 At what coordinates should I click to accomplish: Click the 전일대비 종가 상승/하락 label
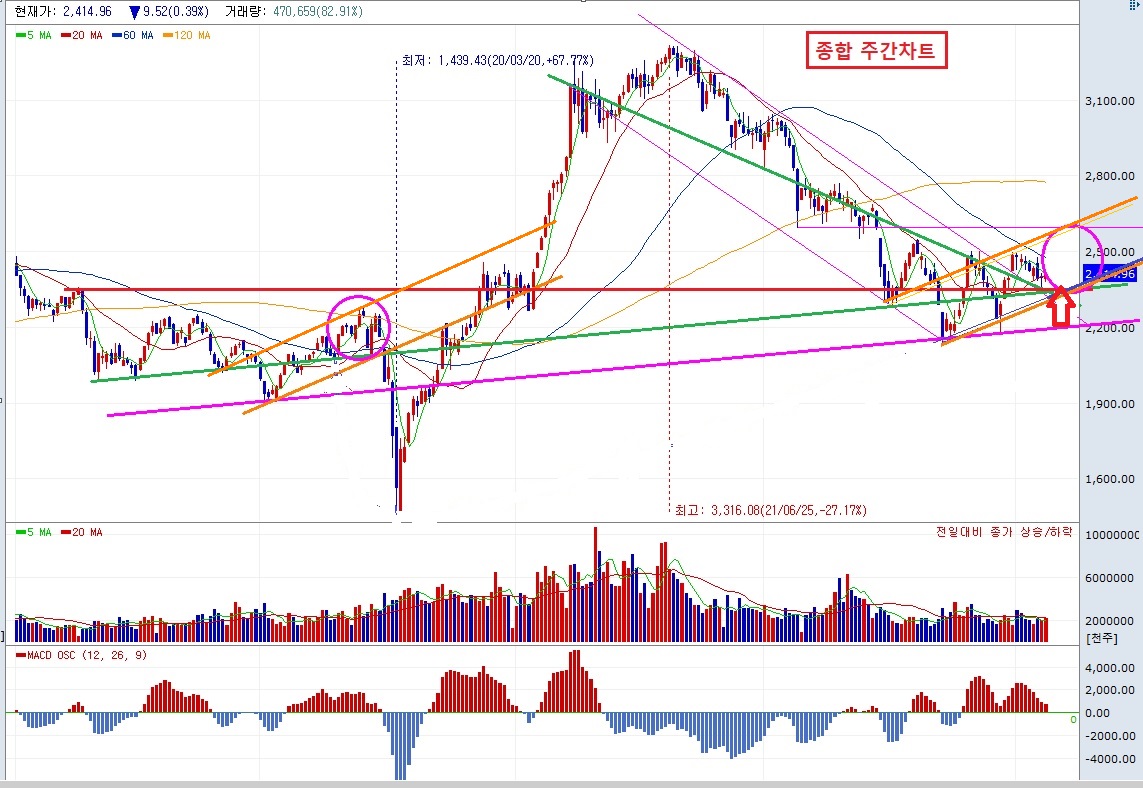click(1004, 532)
